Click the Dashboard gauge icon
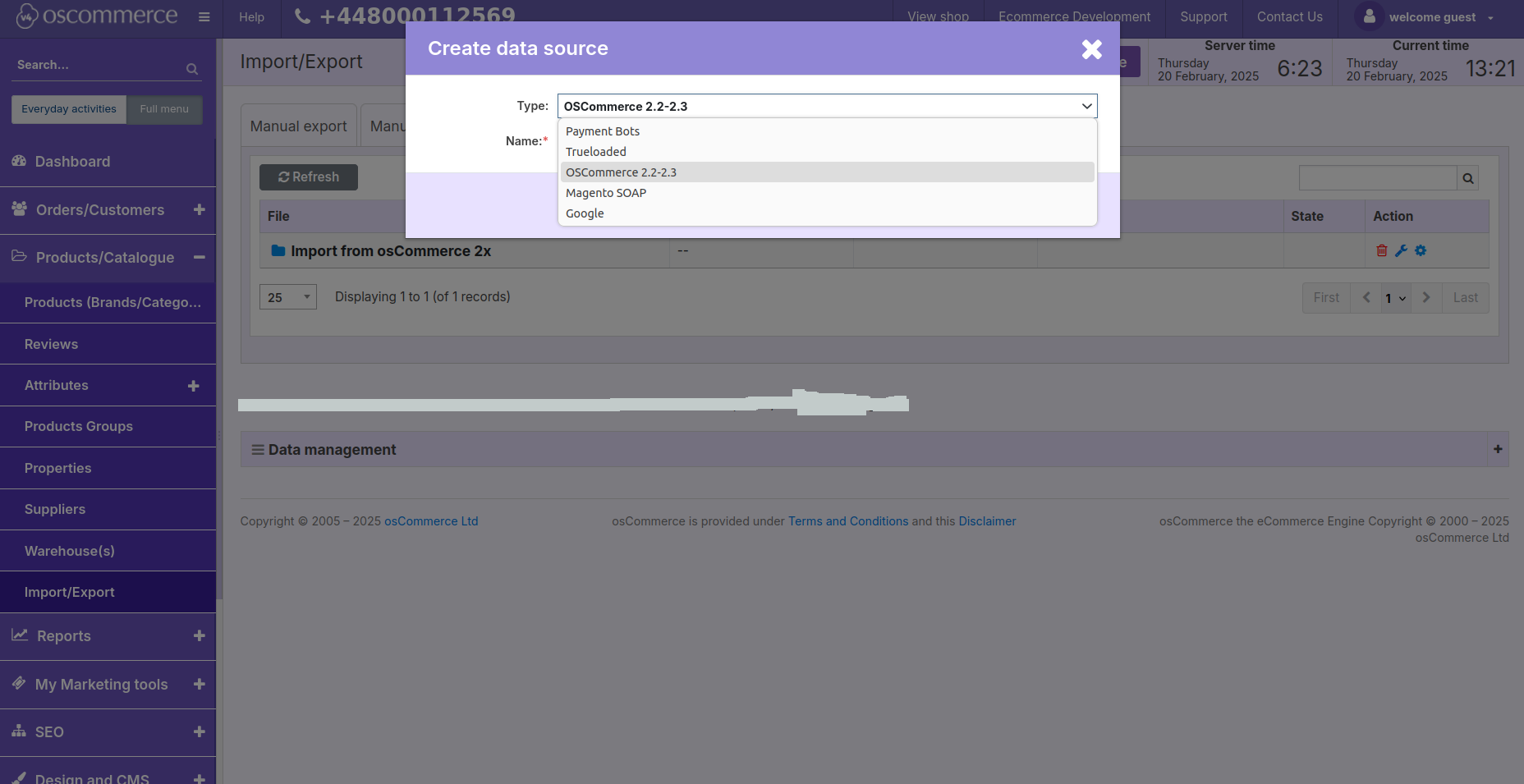Viewport: 1524px width, 784px height. [x=19, y=161]
